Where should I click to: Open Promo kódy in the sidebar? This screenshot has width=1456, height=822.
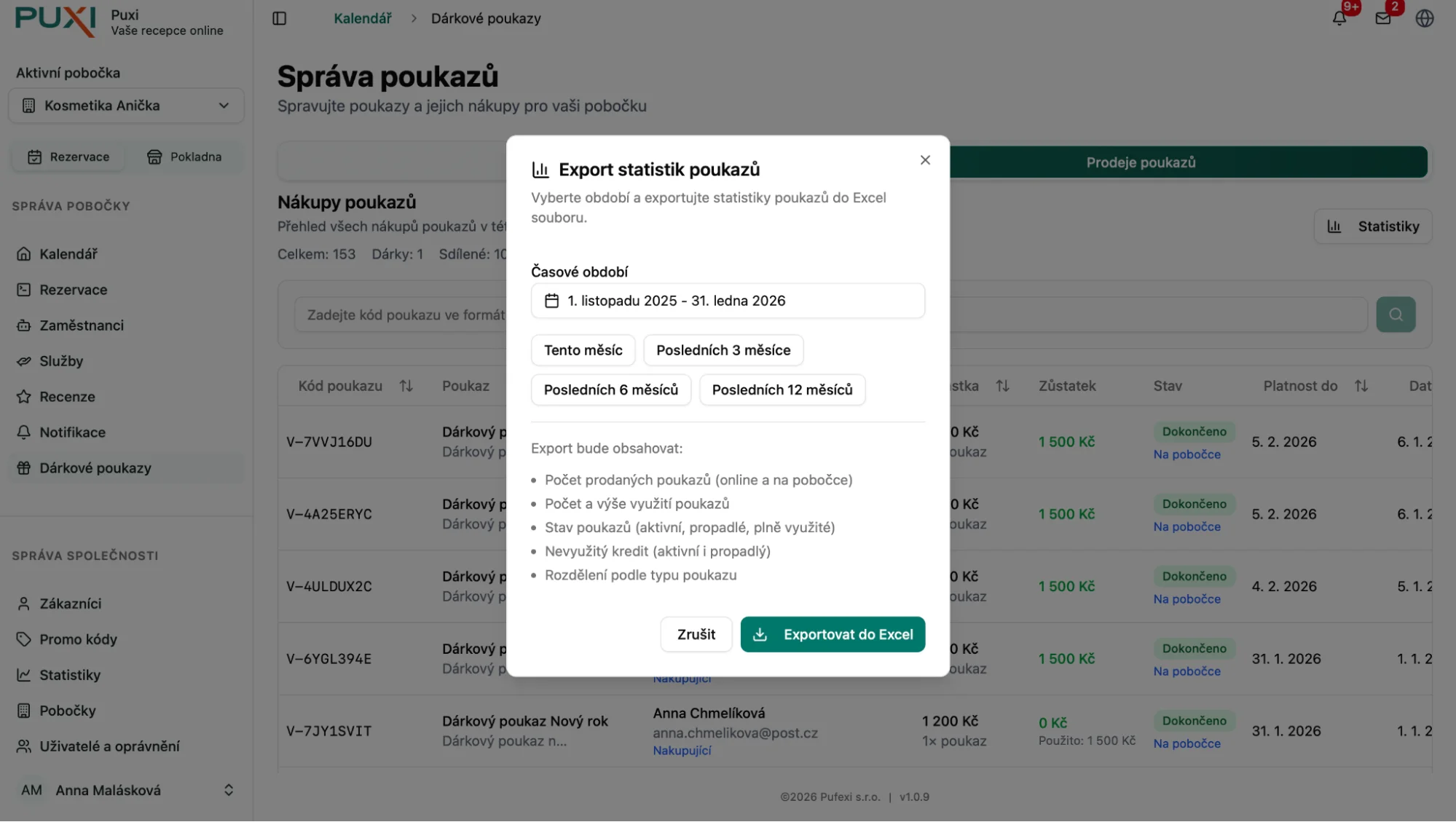(78, 639)
